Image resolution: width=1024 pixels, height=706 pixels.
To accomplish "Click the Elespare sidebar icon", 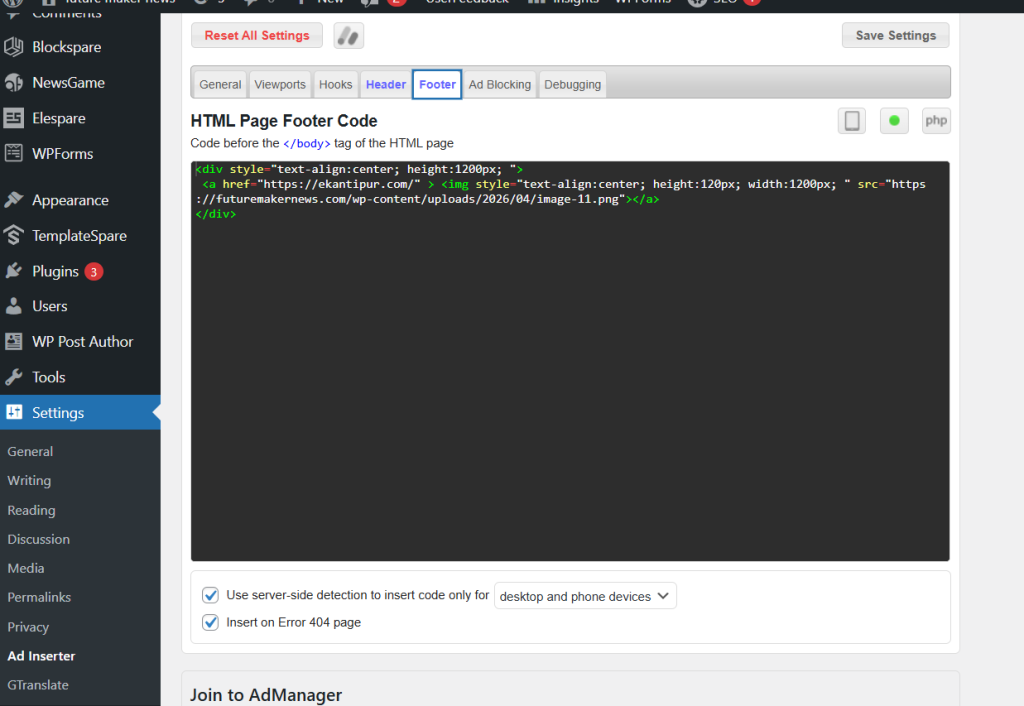I will 14,118.
